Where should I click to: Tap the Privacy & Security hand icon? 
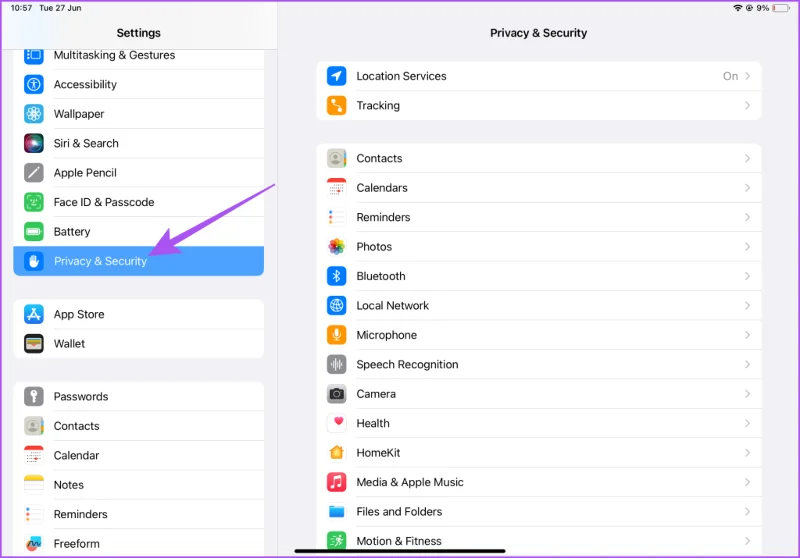coord(34,261)
